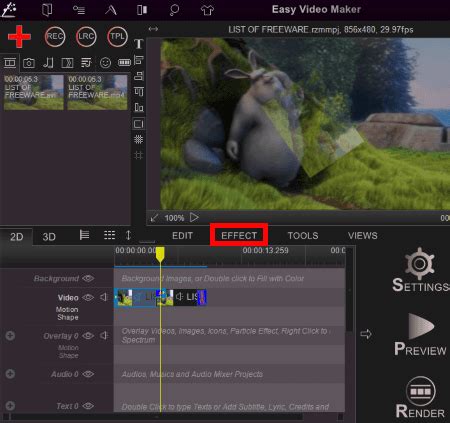This screenshot has height=423, width=450.
Task: Toggle visibility eye of Video track
Action: coord(88,297)
